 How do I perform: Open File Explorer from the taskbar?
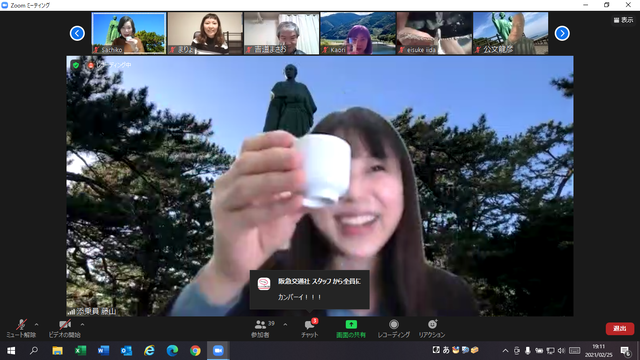pyautogui.click(x=57, y=351)
